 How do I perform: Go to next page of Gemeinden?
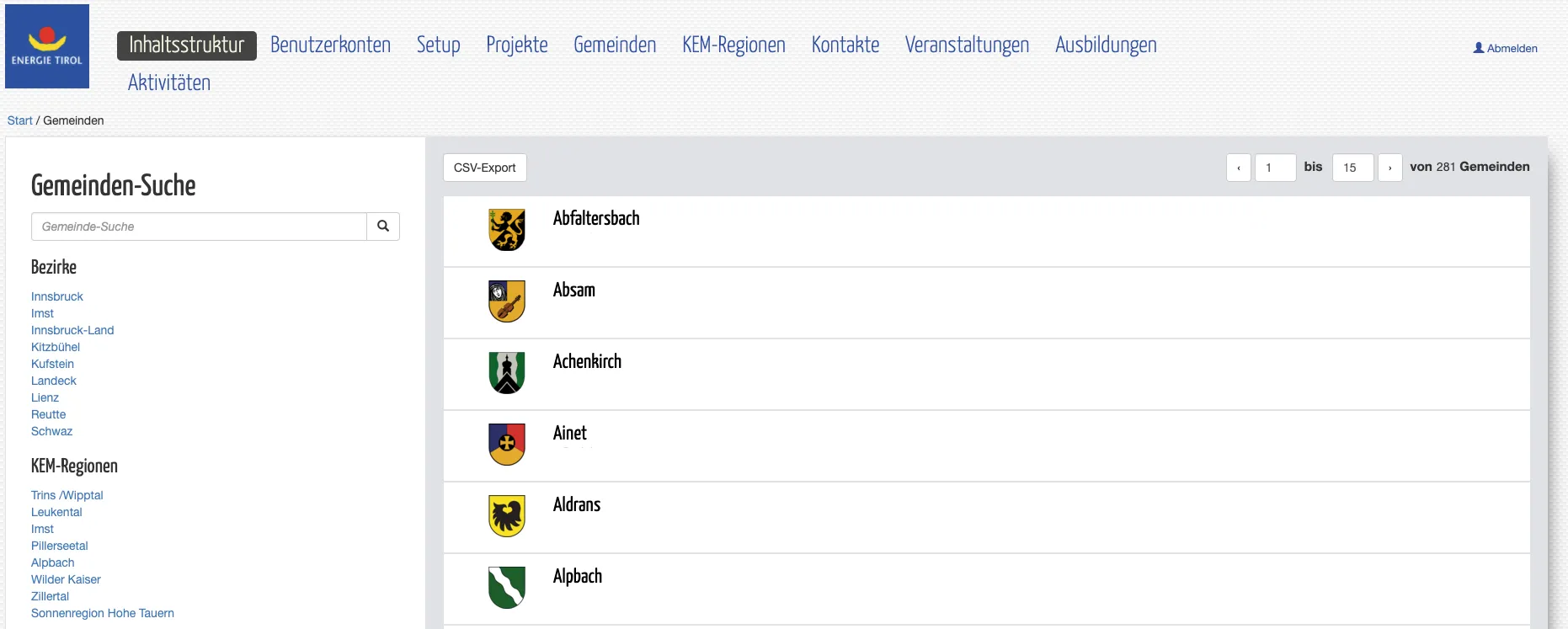coord(1389,168)
